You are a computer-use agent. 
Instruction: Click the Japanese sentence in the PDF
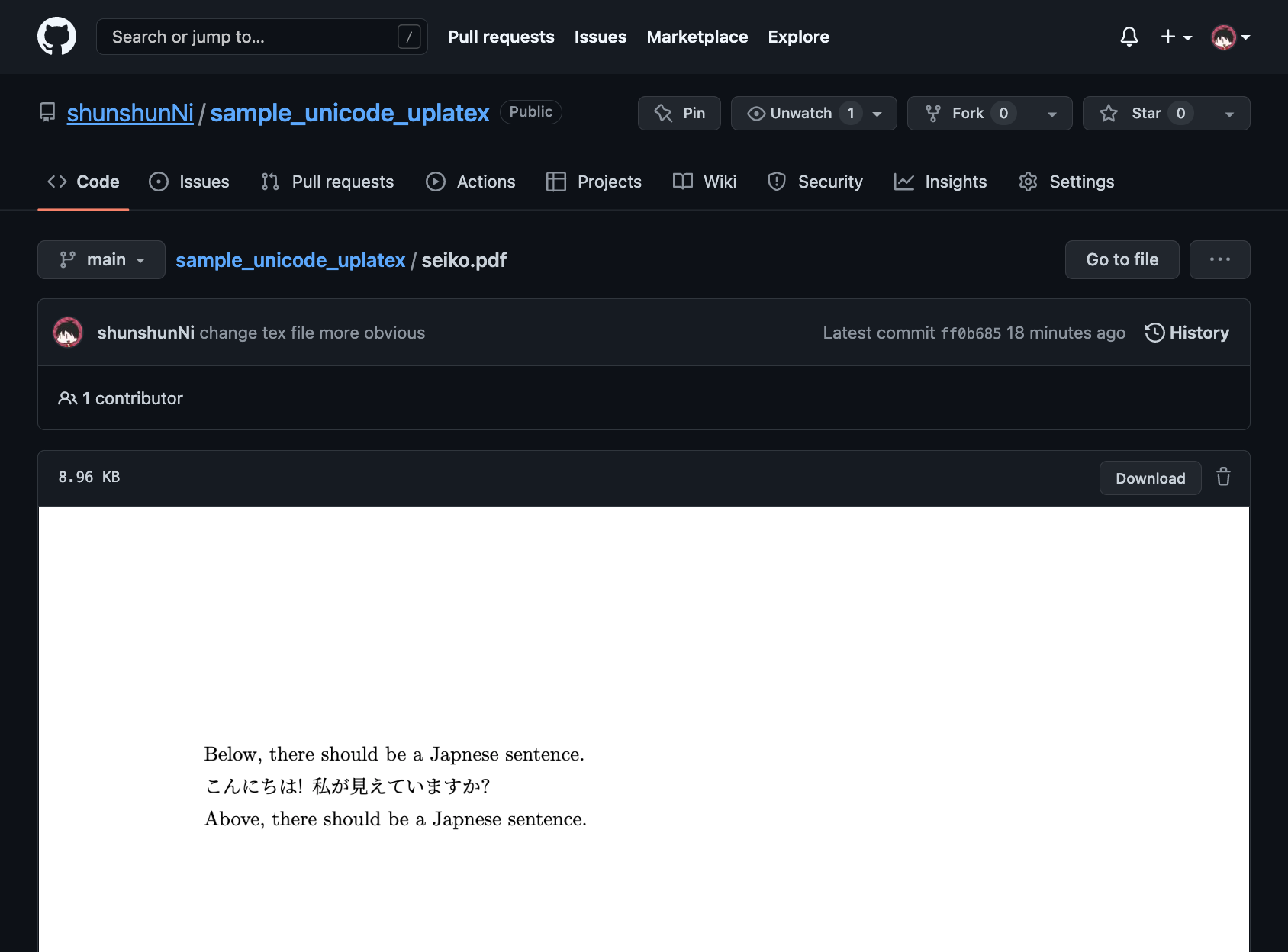(x=347, y=786)
